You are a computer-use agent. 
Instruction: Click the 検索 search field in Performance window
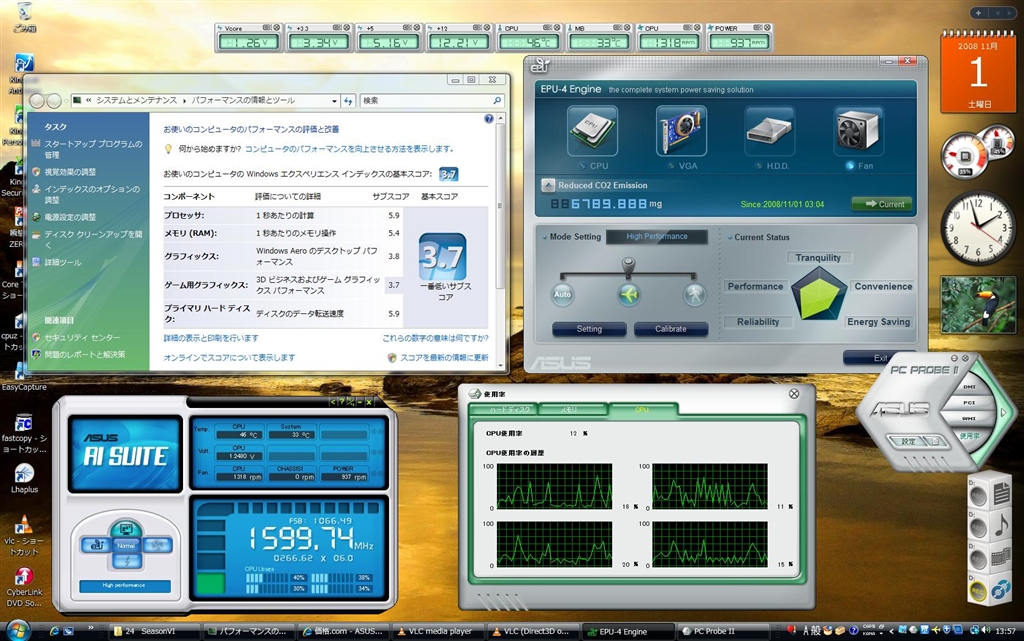click(x=432, y=101)
